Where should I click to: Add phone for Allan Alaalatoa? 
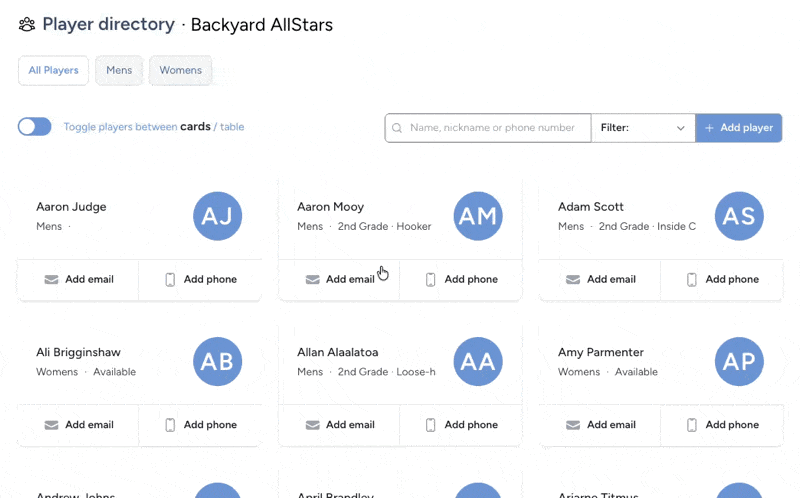click(x=461, y=425)
